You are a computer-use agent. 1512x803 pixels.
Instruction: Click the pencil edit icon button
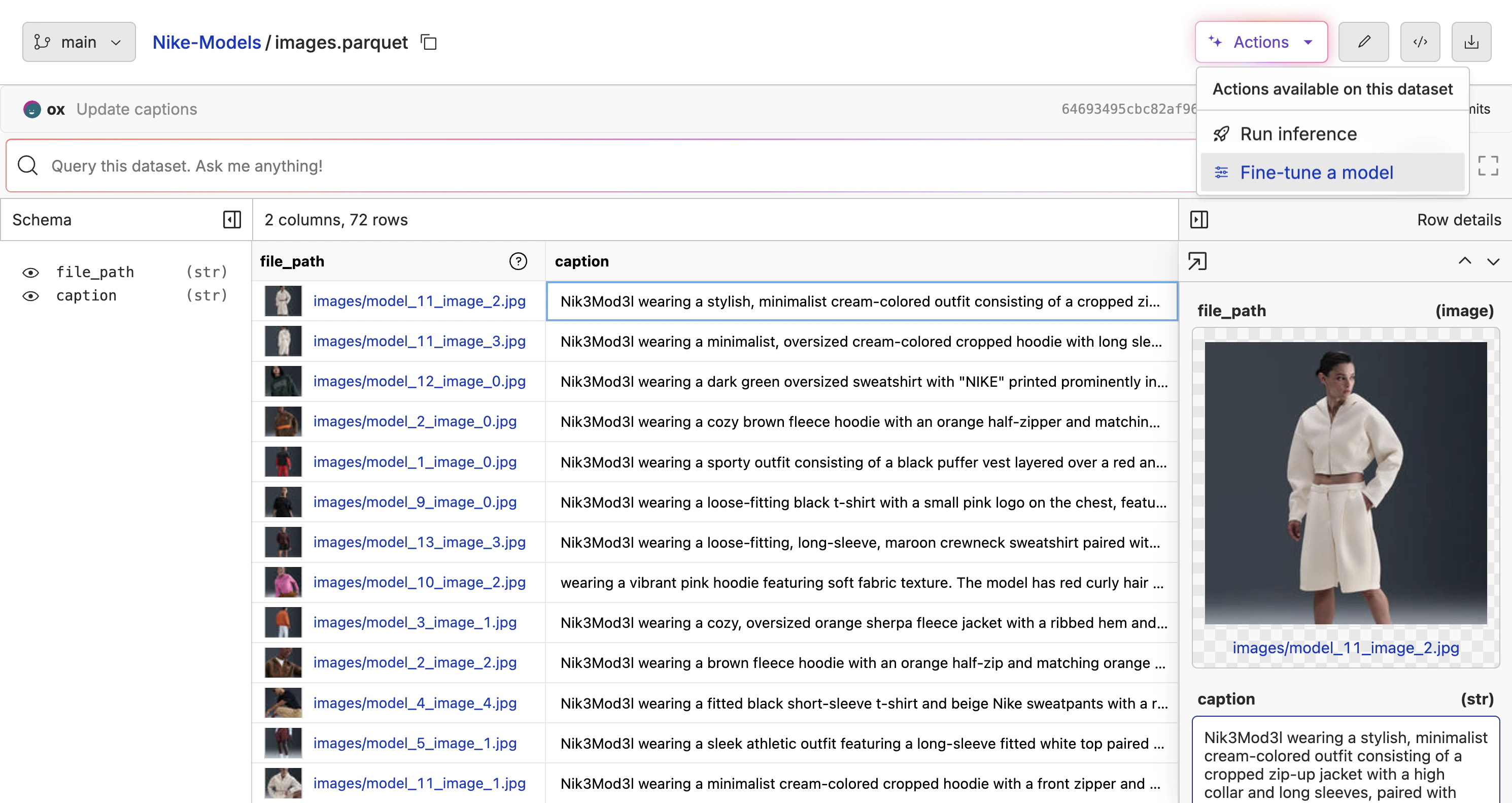(1363, 42)
